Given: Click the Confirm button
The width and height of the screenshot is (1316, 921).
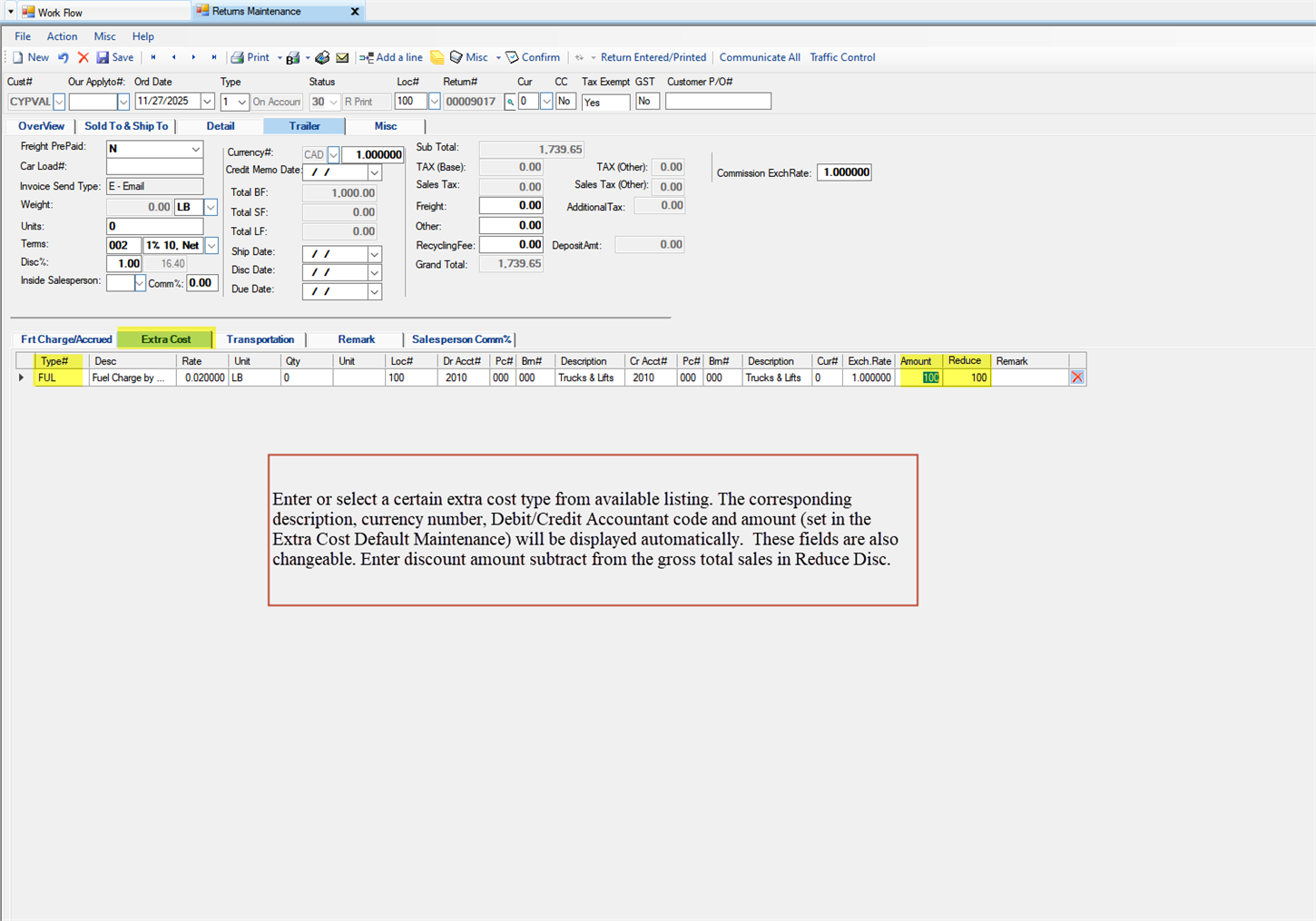Looking at the screenshot, I should 533,57.
